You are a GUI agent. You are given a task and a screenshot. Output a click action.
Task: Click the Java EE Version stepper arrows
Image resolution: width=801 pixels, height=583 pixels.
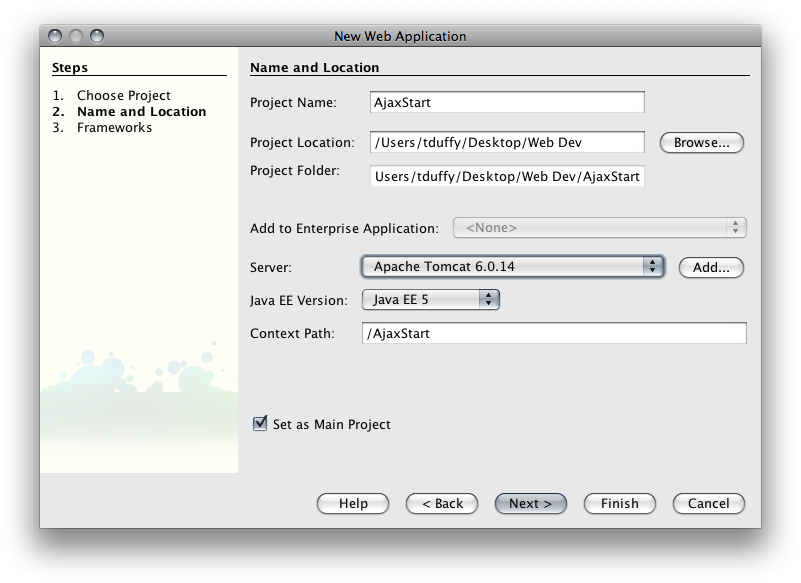tap(489, 299)
